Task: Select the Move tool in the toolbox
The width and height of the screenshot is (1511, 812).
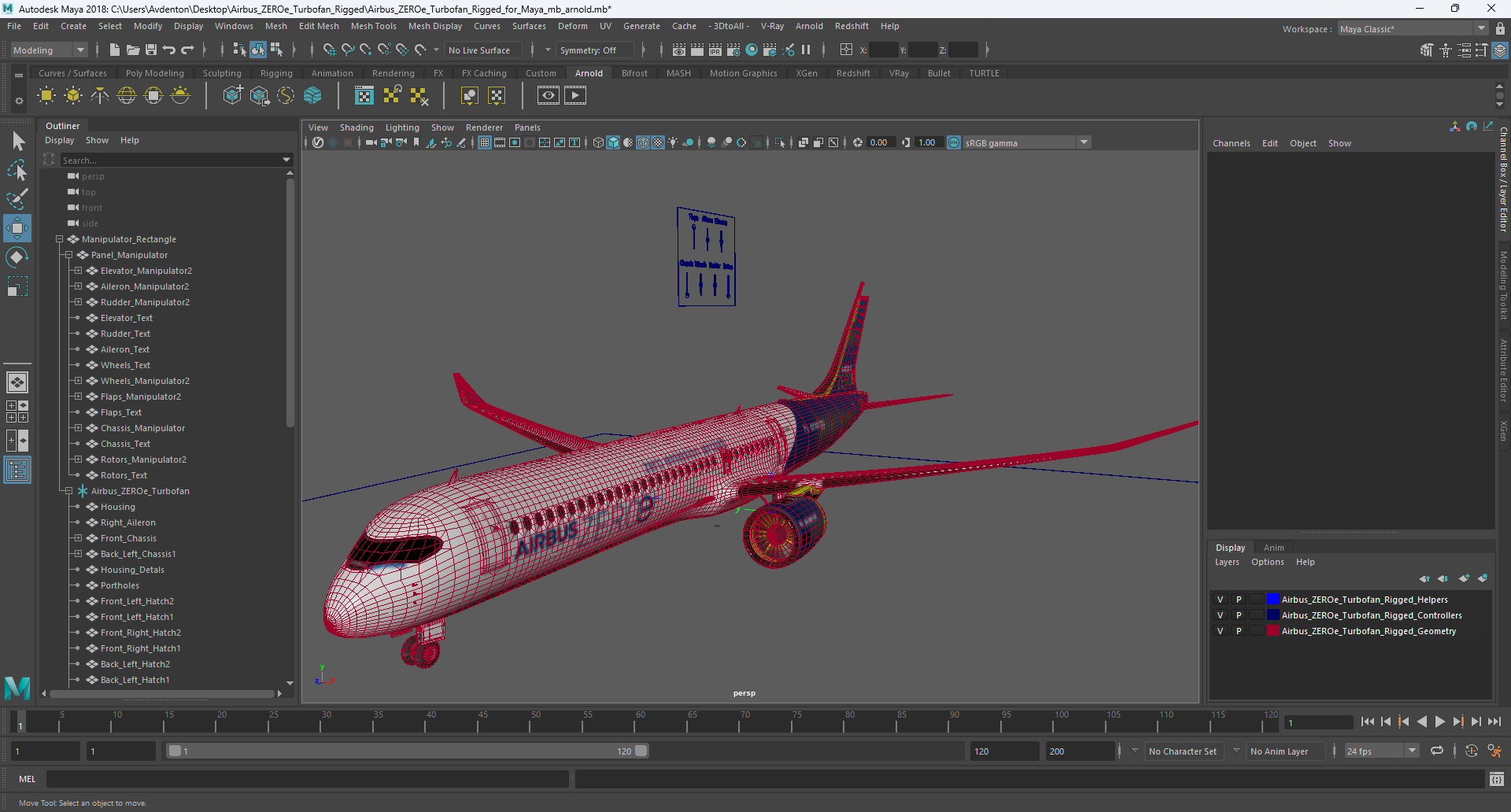Action: click(17, 228)
